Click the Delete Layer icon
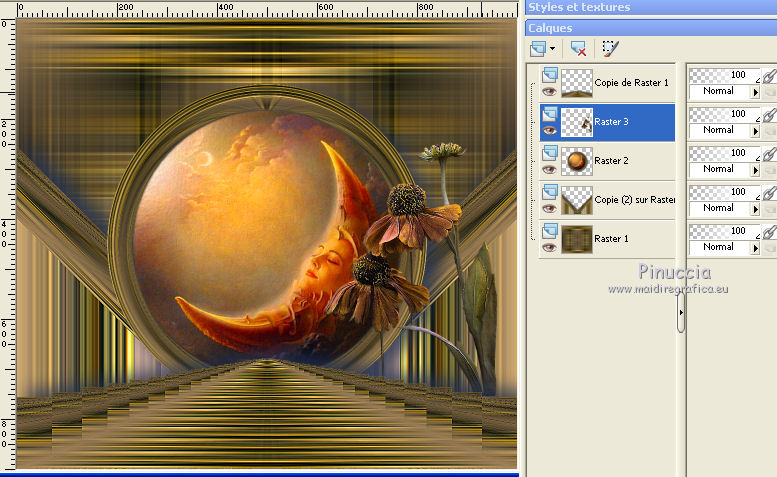The height and width of the screenshot is (477, 777). point(578,48)
